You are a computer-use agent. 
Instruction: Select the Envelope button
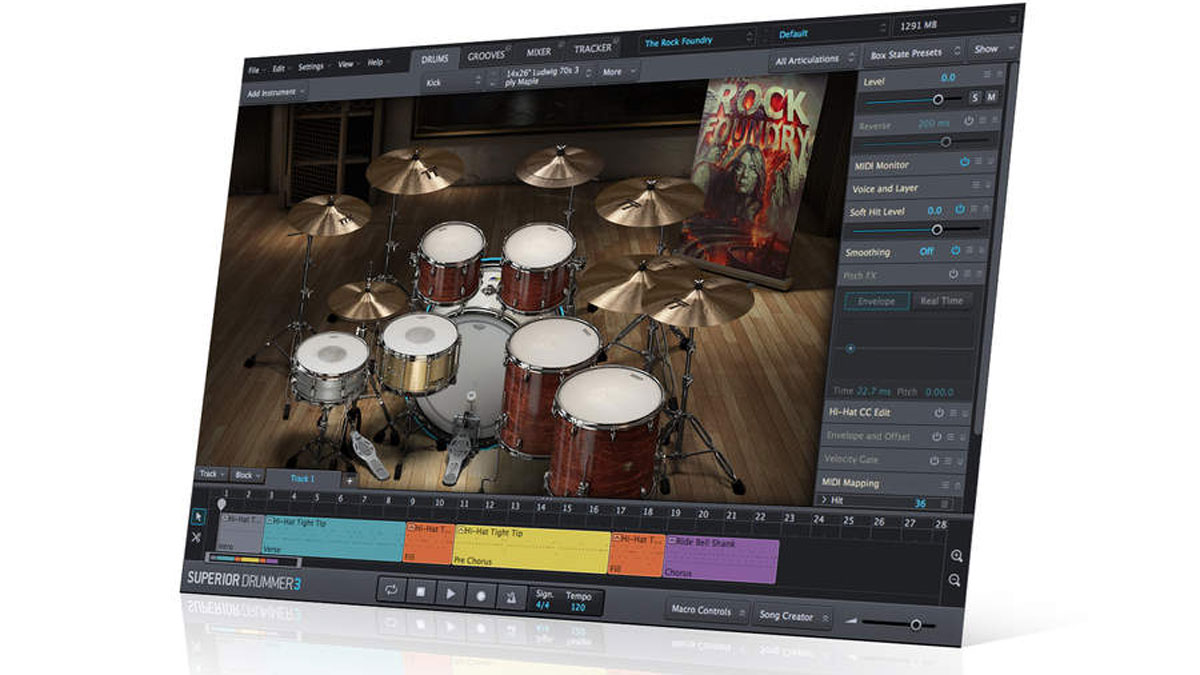[x=876, y=300]
